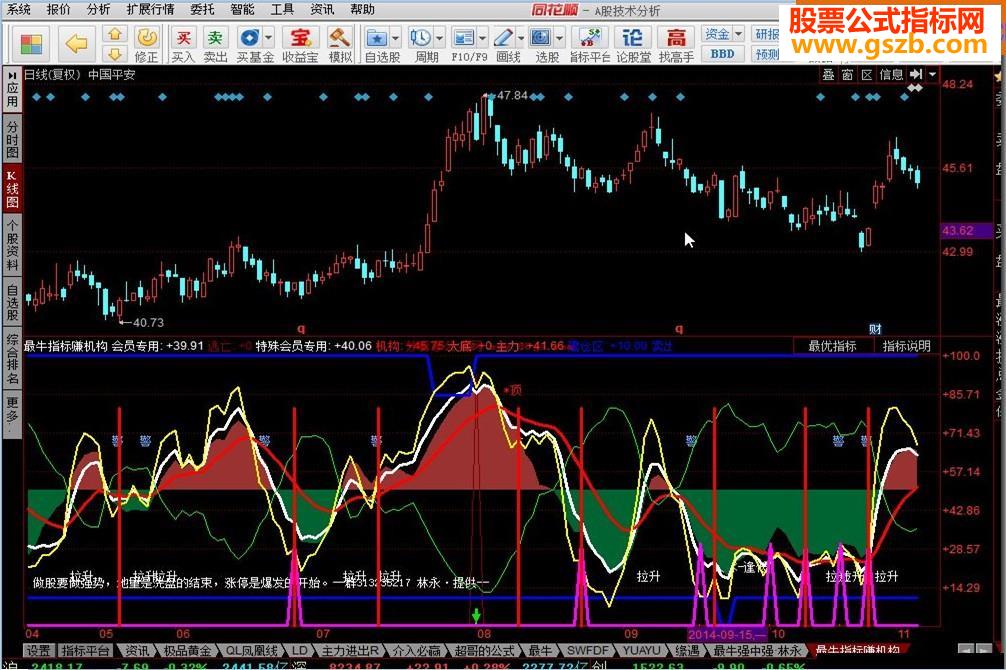Toggle the 区 range button
1006x670 pixels.
coord(867,74)
